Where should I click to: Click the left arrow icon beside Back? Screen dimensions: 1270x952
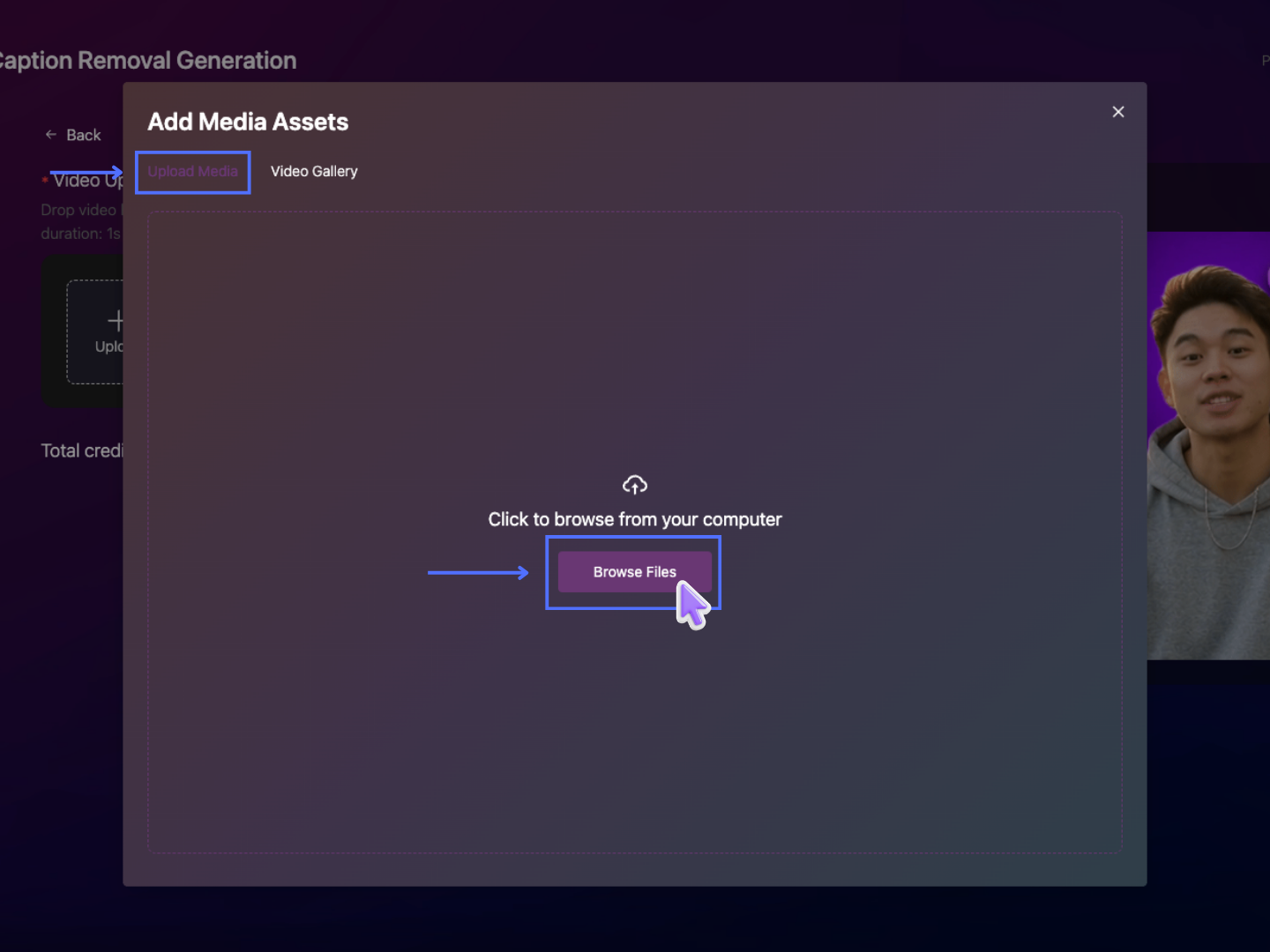click(51, 135)
